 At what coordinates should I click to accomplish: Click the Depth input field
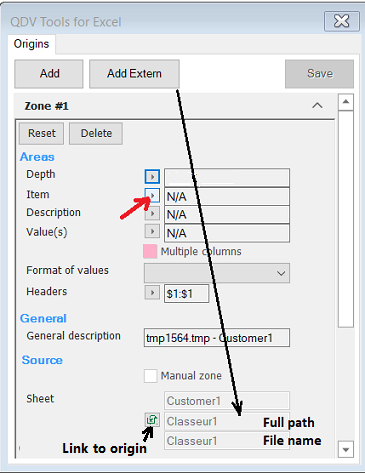point(227,177)
